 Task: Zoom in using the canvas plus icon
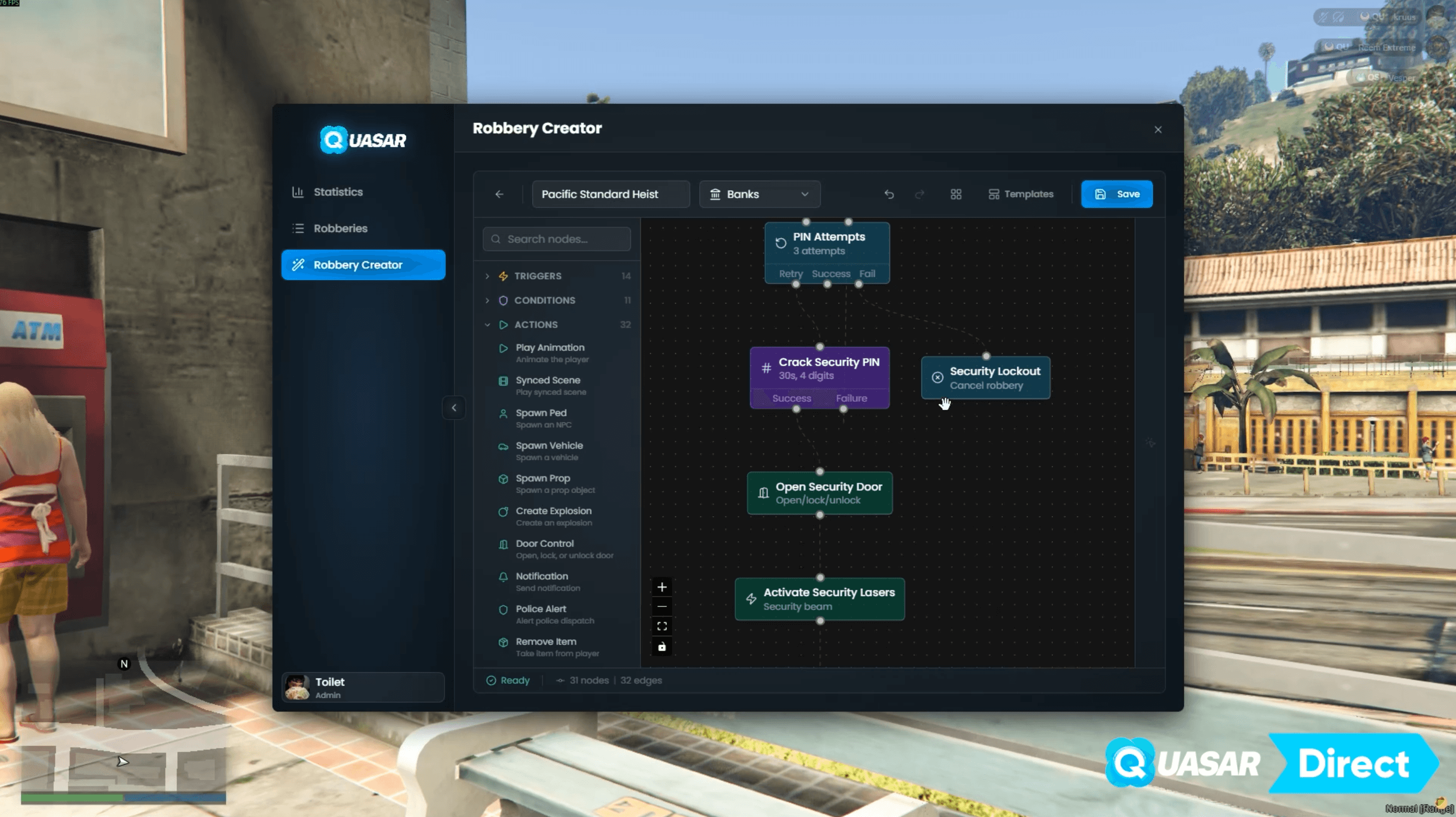[x=661, y=587]
